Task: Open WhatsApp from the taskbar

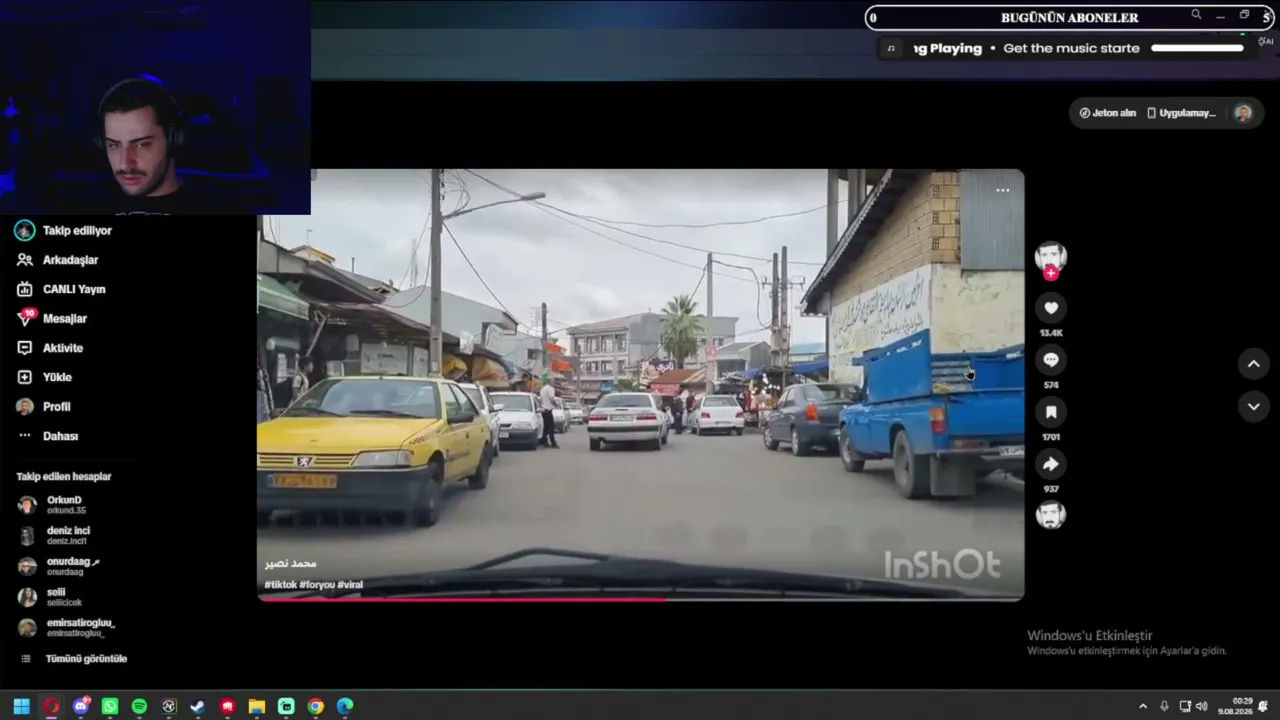Action: 110,706
